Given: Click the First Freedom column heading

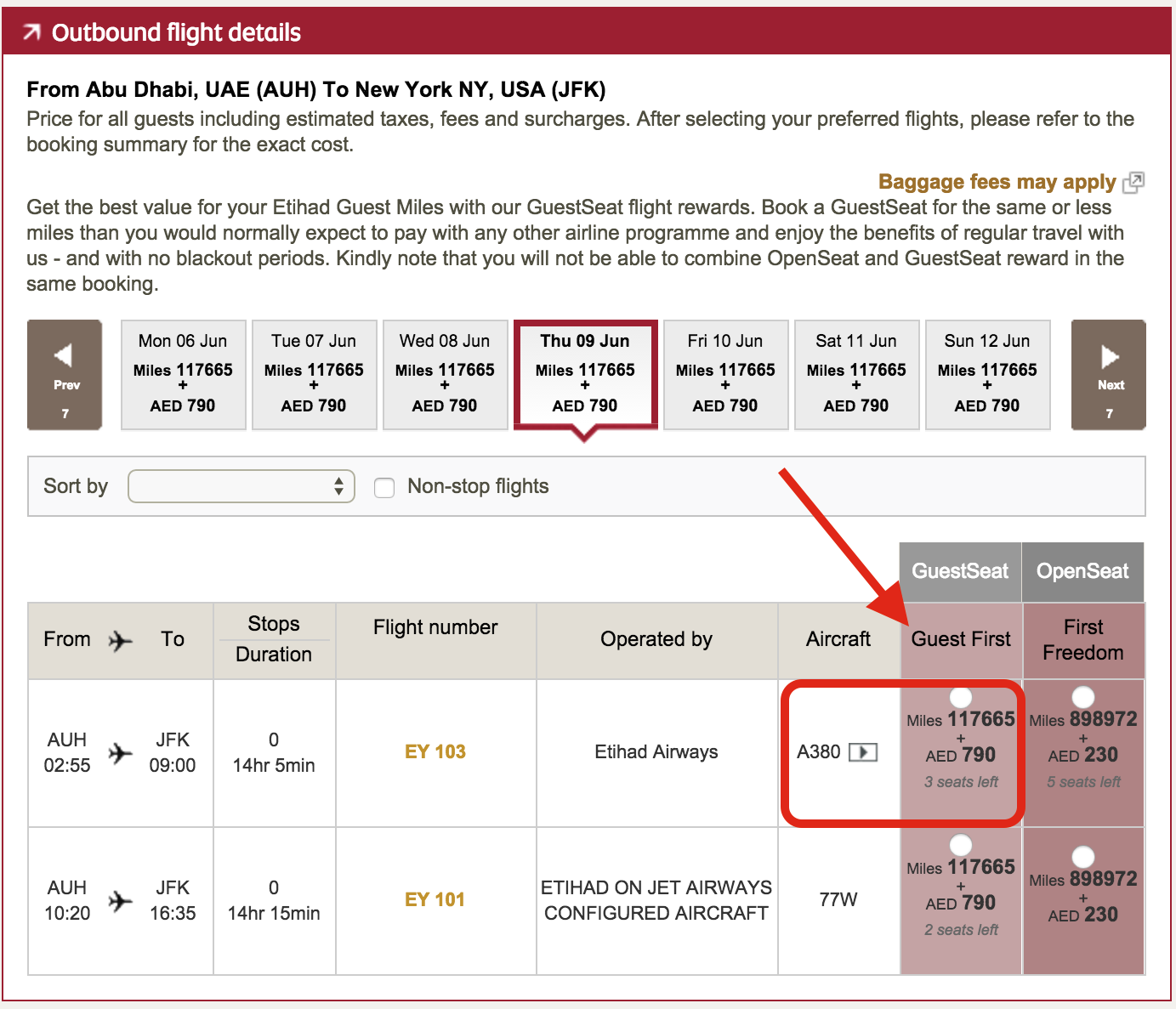Looking at the screenshot, I should click(x=1083, y=640).
